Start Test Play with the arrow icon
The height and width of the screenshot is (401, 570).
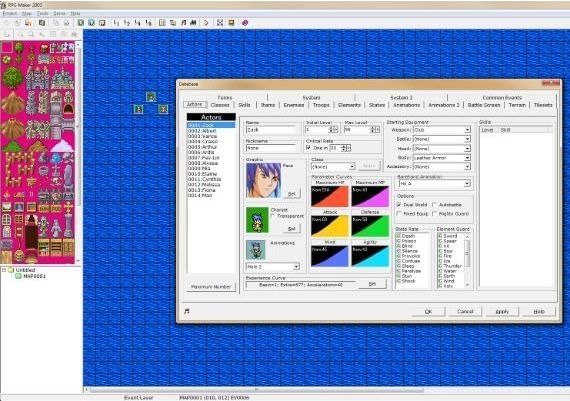pos(206,23)
